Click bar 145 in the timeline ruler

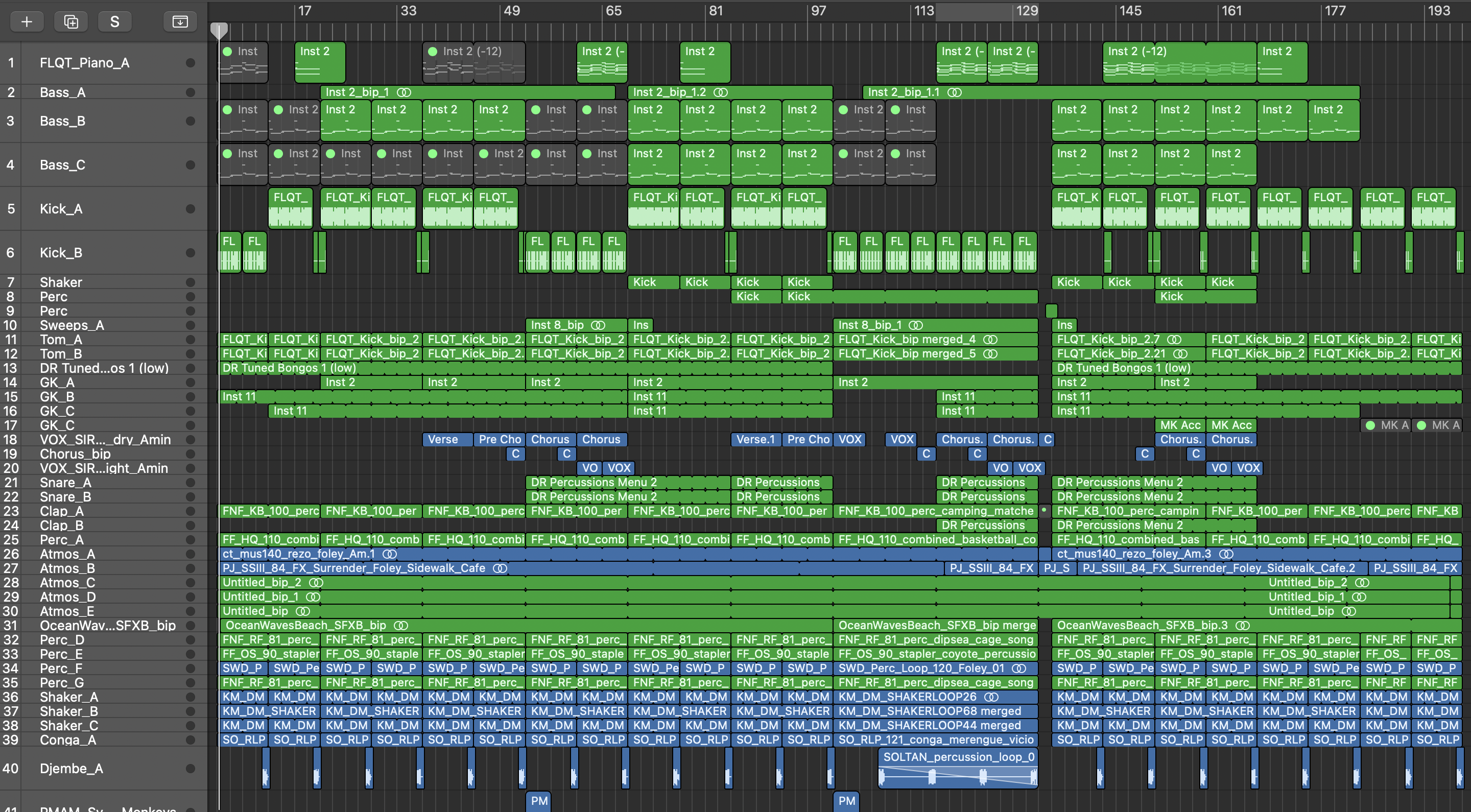click(1130, 11)
